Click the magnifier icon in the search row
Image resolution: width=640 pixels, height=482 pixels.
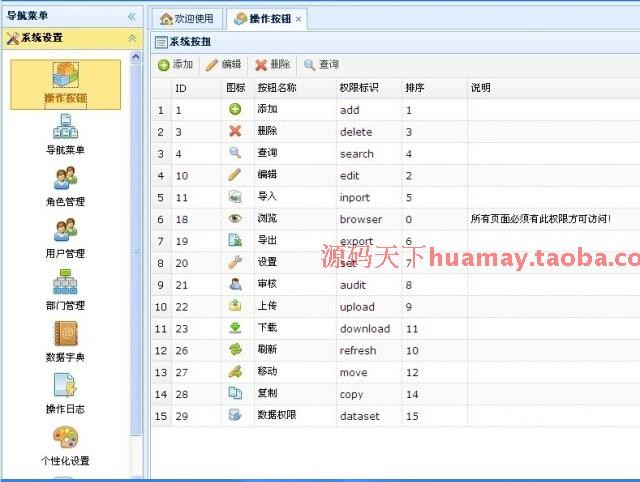[235, 153]
